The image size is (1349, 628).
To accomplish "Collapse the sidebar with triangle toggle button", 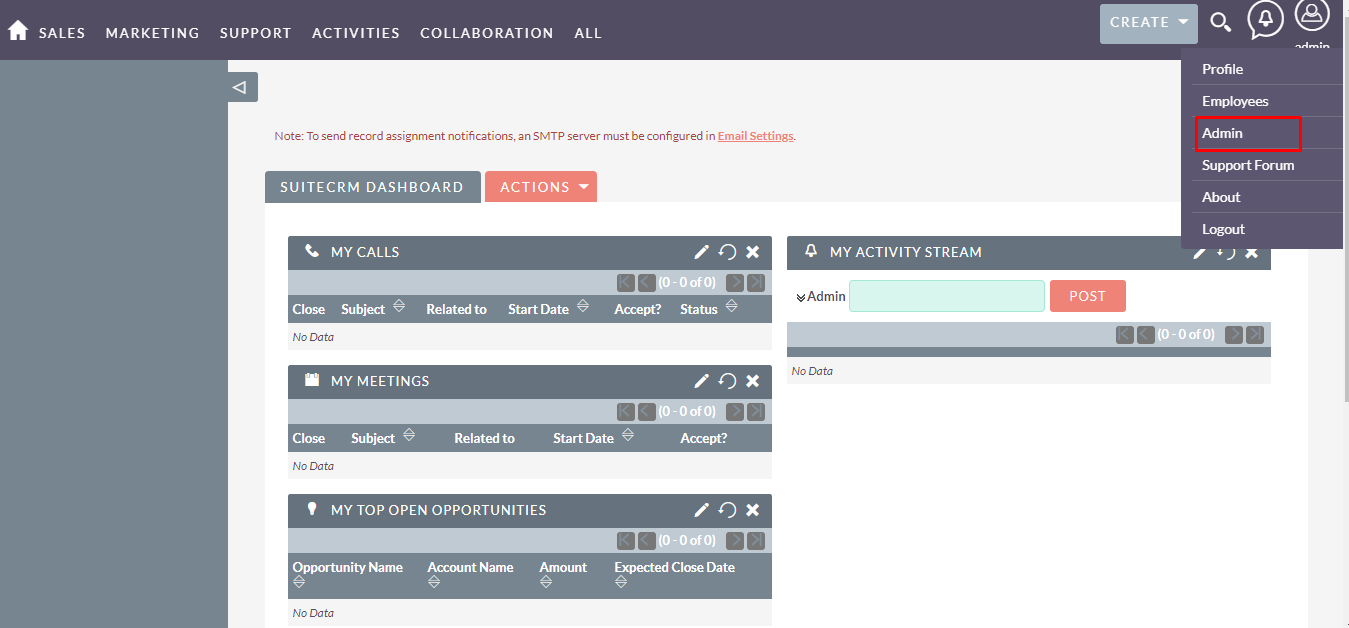I will tap(243, 87).
